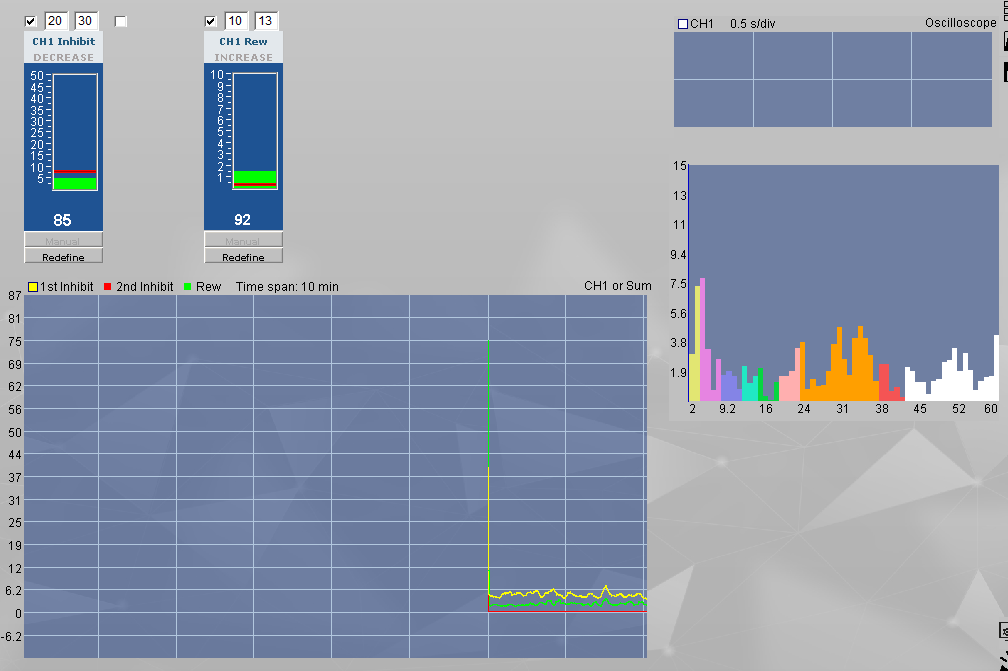Click the 85 percent value under inhibit meter

(62, 220)
